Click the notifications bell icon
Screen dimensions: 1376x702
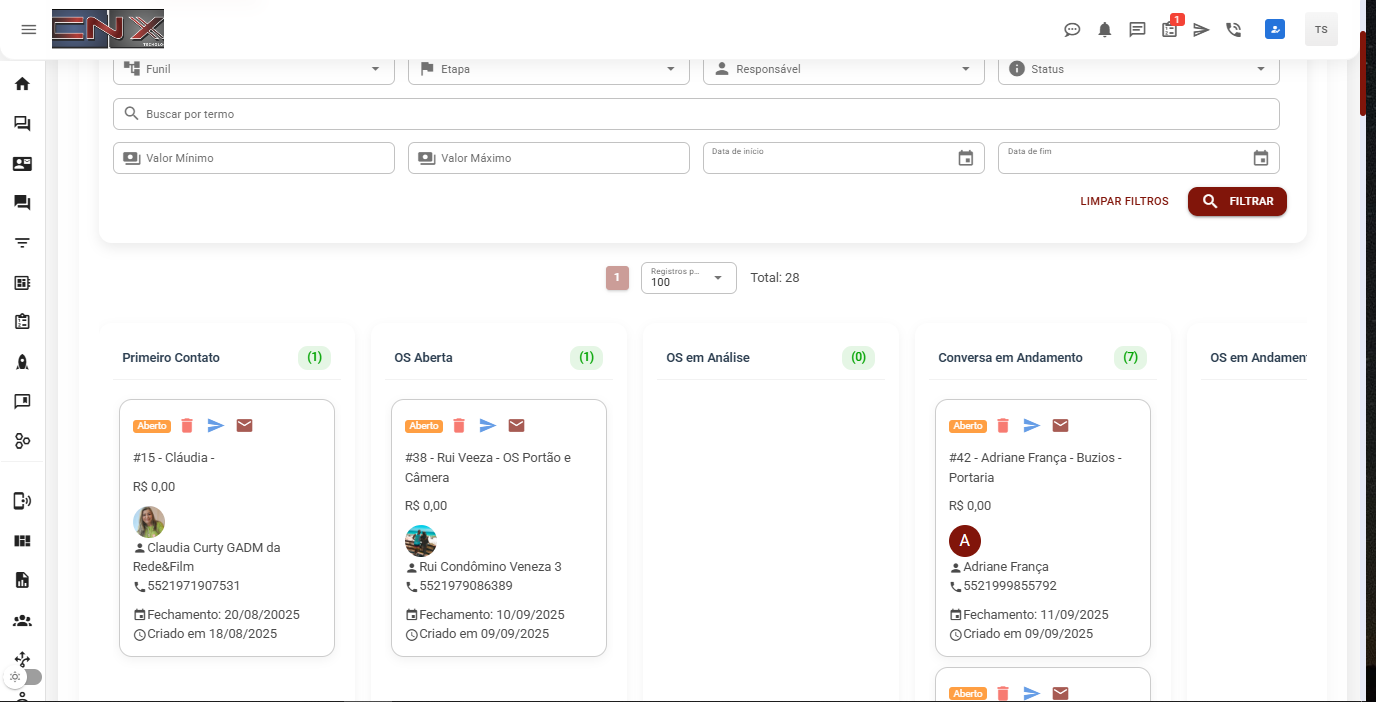click(1104, 30)
